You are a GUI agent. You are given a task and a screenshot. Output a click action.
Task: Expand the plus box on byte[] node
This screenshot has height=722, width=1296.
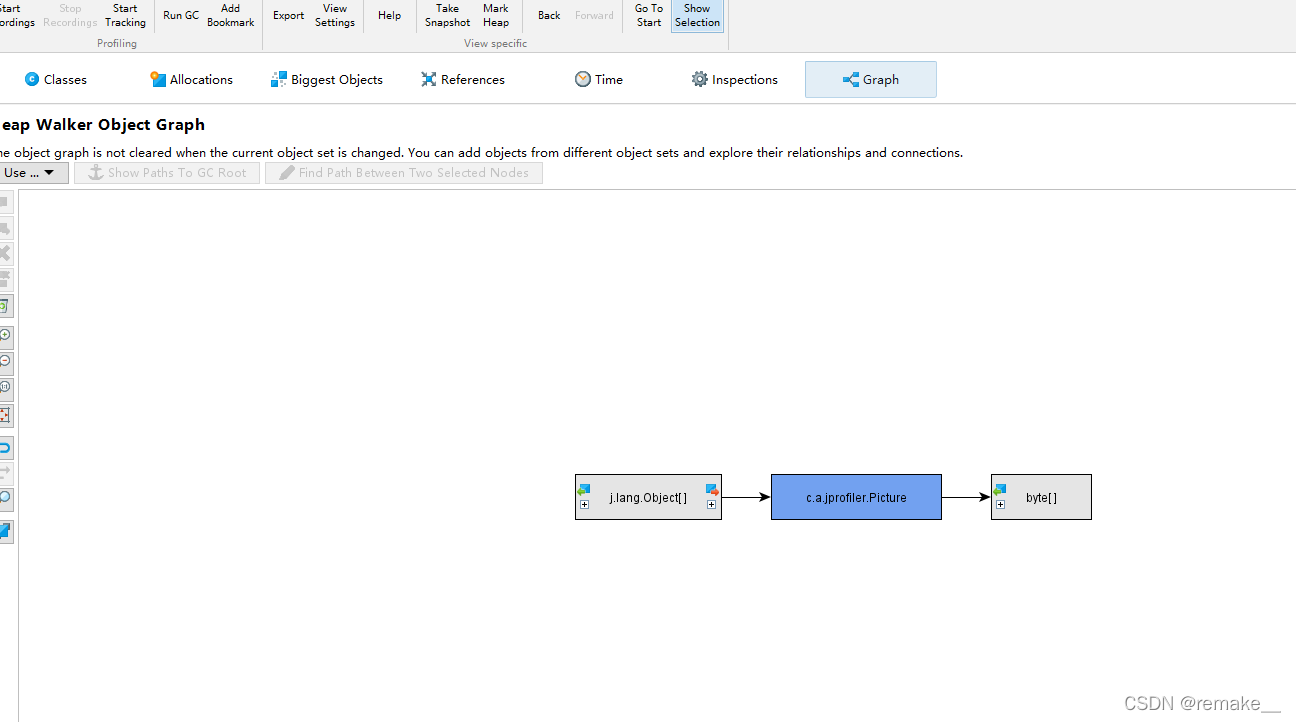coord(1000,505)
